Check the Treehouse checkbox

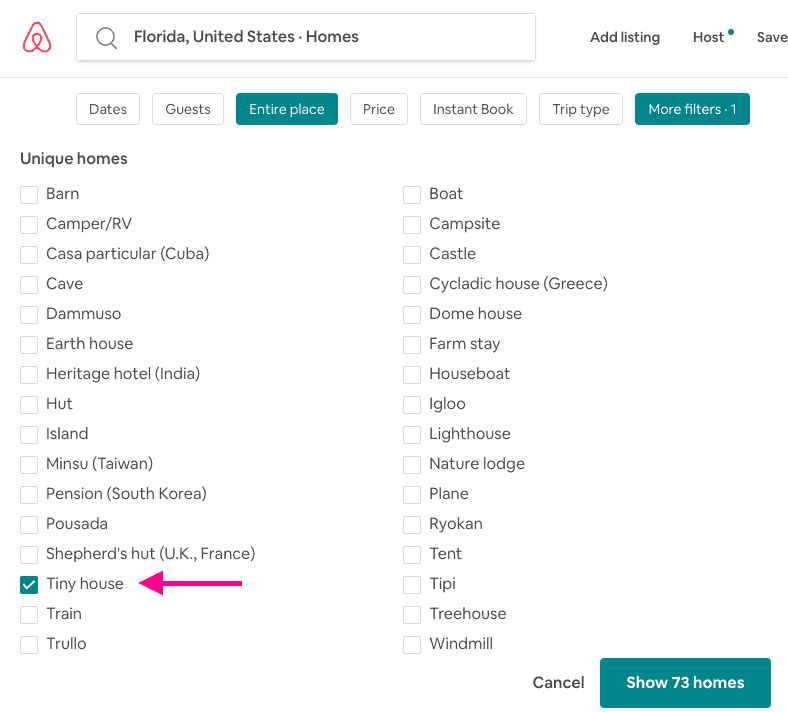pyautogui.click(x=412, y=614)
